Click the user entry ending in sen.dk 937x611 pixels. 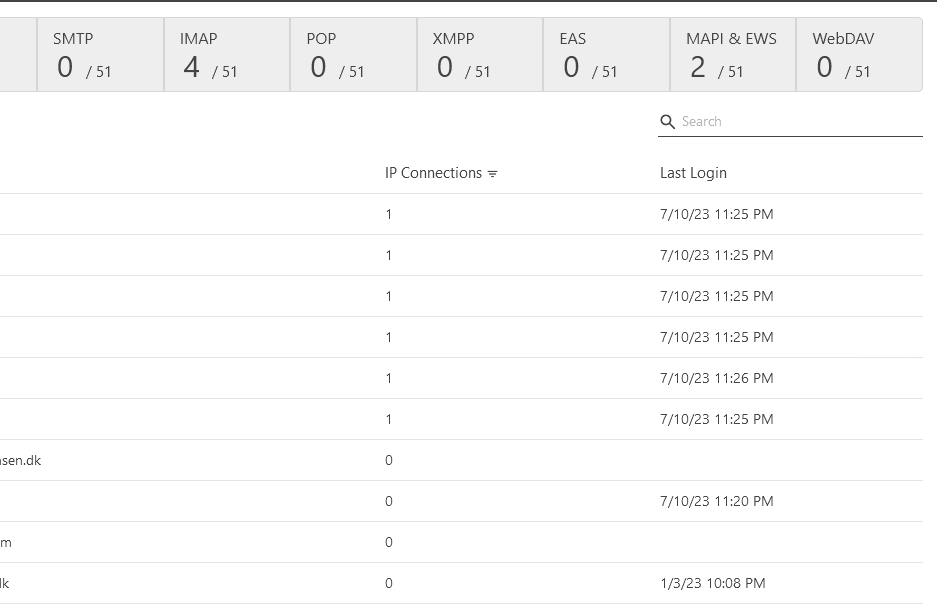pyautogui.click(x=20, y=460)
